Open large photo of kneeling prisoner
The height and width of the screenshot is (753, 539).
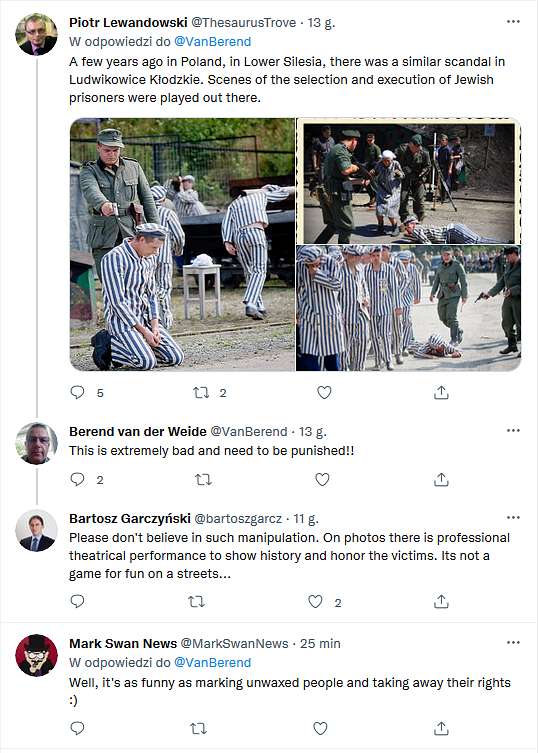click(x=182, y=244)
